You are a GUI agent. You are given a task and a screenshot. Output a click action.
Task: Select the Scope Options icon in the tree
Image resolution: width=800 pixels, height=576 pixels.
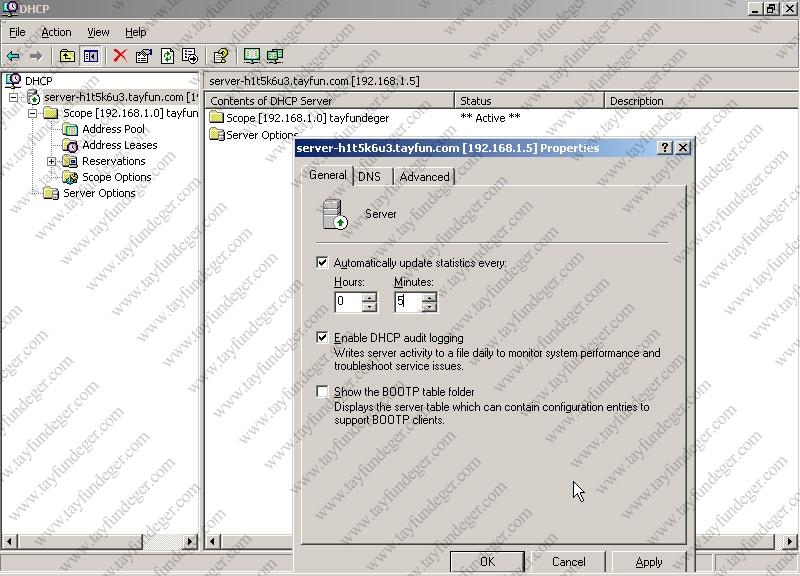point(70,178)
